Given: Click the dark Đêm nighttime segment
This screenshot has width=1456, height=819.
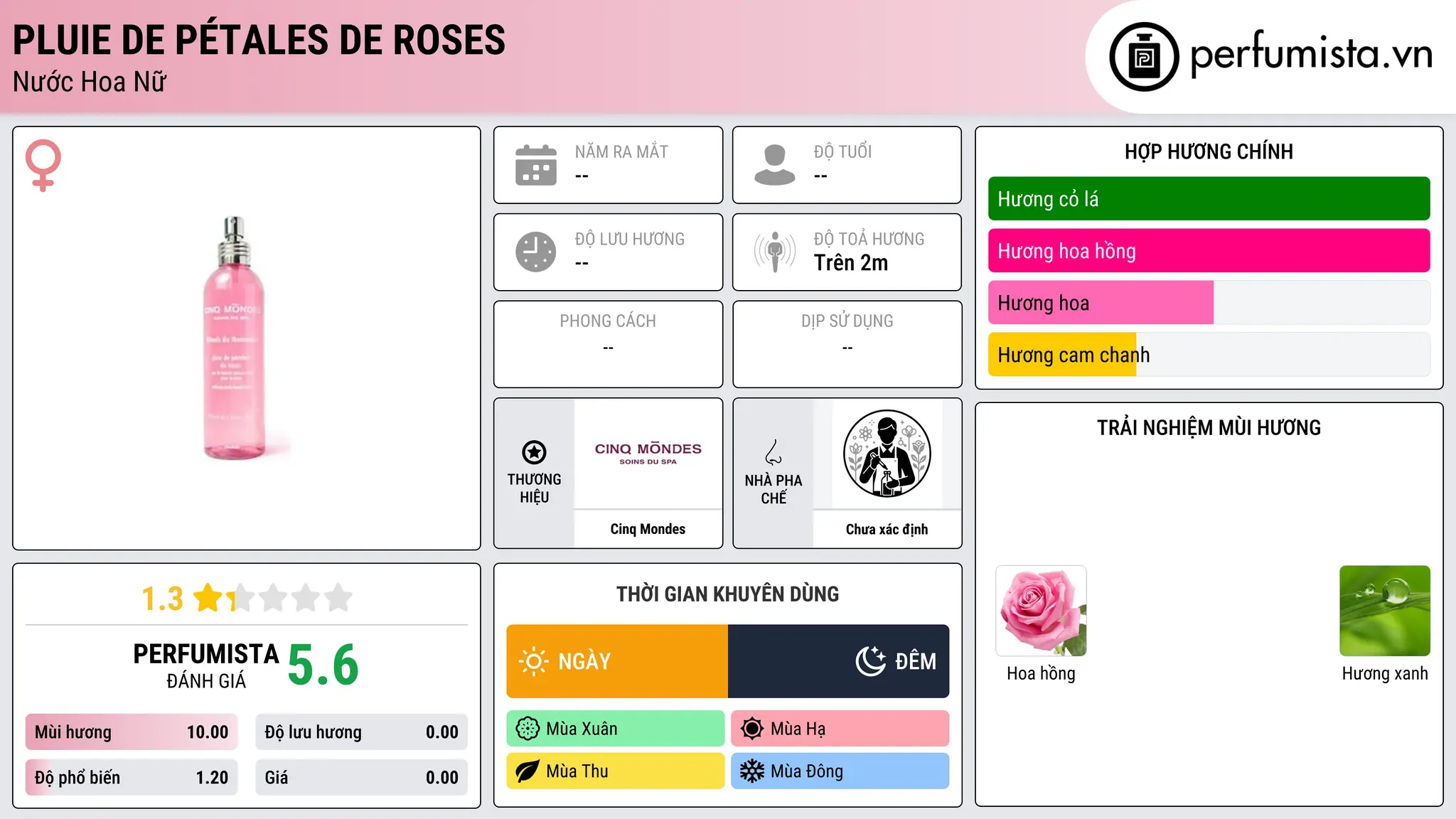Looking at the screenshot, I should pos(838,661).
